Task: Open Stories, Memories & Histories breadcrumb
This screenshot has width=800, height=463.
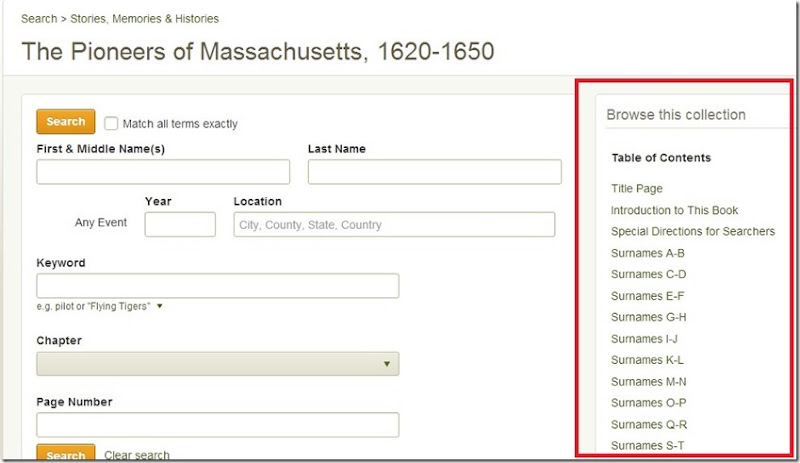Action: [x=144, y=19]
